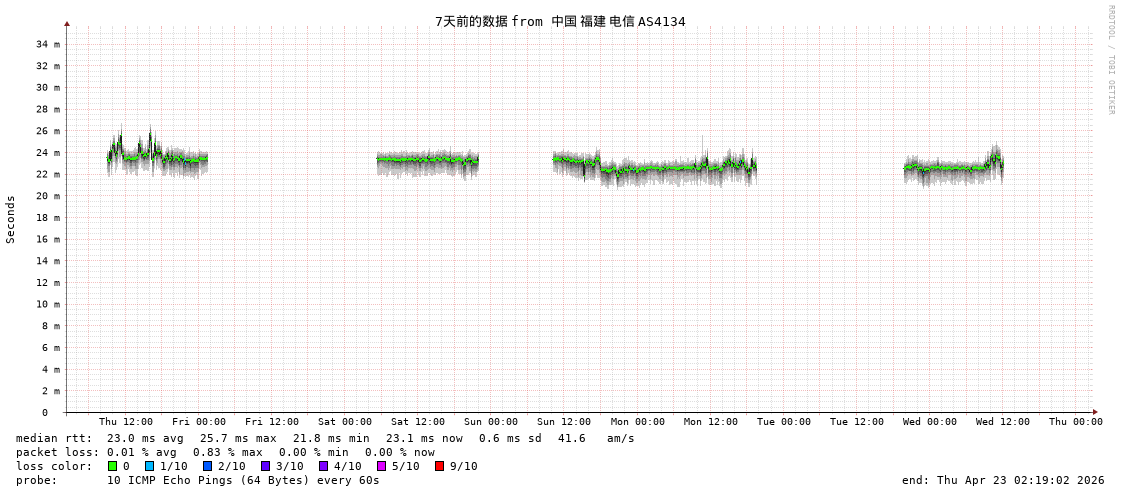
Task: Click the 'Tue 12:00' time axis label
Action: (856, 422)
